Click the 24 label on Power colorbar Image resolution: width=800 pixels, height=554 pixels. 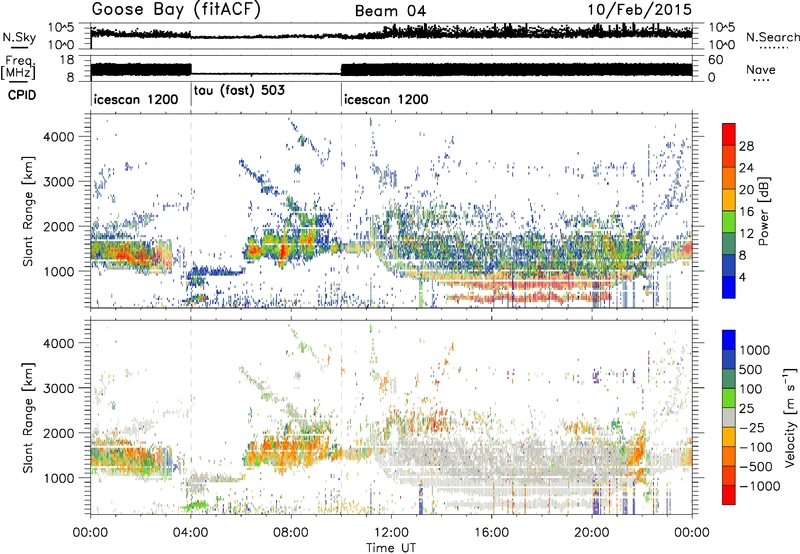coord(746,168)
